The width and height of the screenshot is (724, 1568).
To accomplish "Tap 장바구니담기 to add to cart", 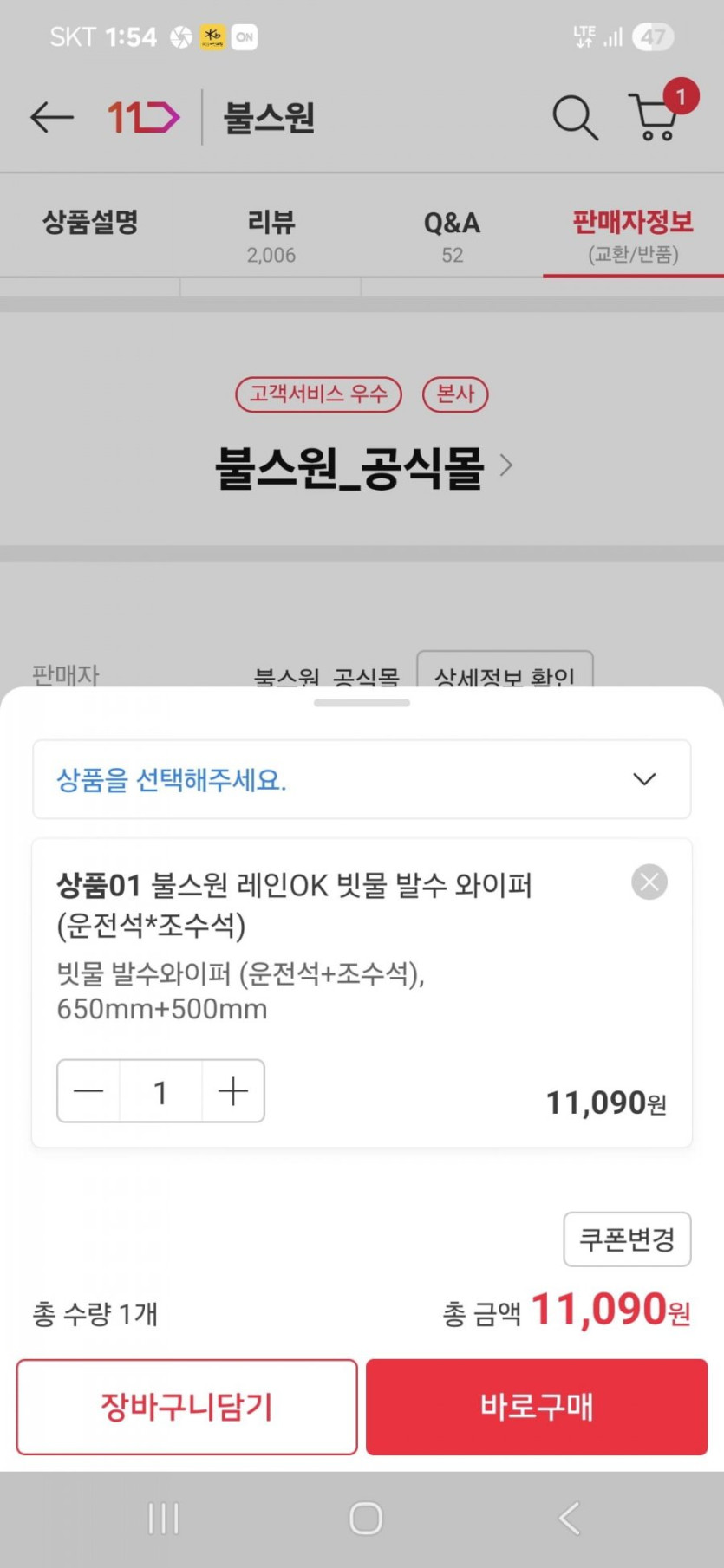I will (186, 1406).
